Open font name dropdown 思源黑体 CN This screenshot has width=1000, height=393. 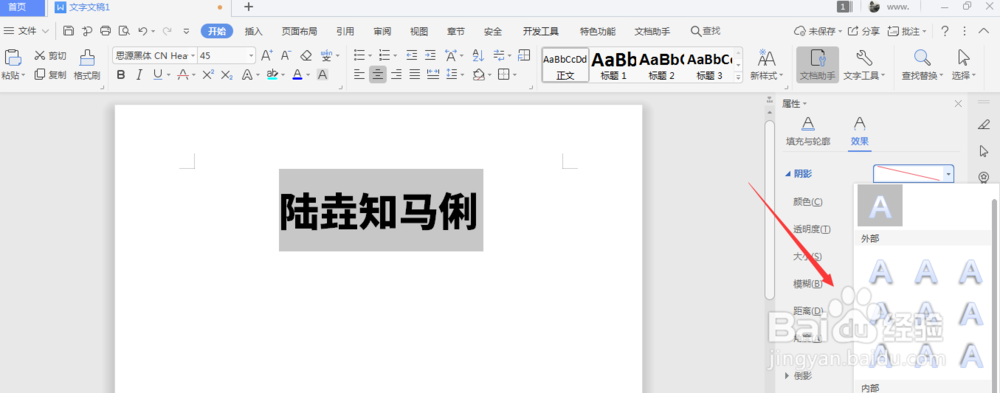coord(193,56)
